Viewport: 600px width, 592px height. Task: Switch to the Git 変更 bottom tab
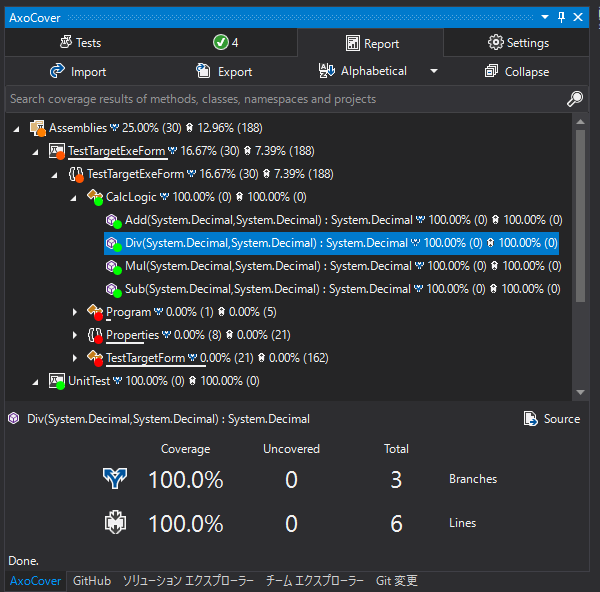396,581
